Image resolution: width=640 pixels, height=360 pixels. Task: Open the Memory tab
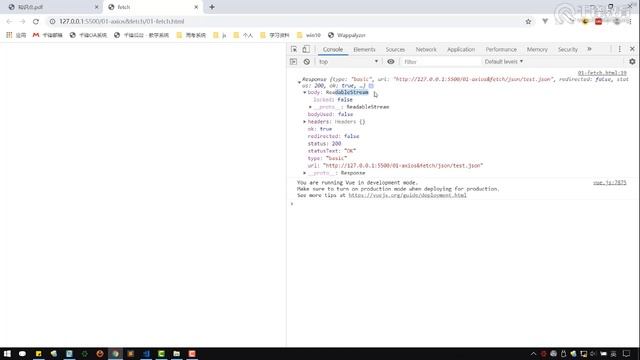coord(537,49)
